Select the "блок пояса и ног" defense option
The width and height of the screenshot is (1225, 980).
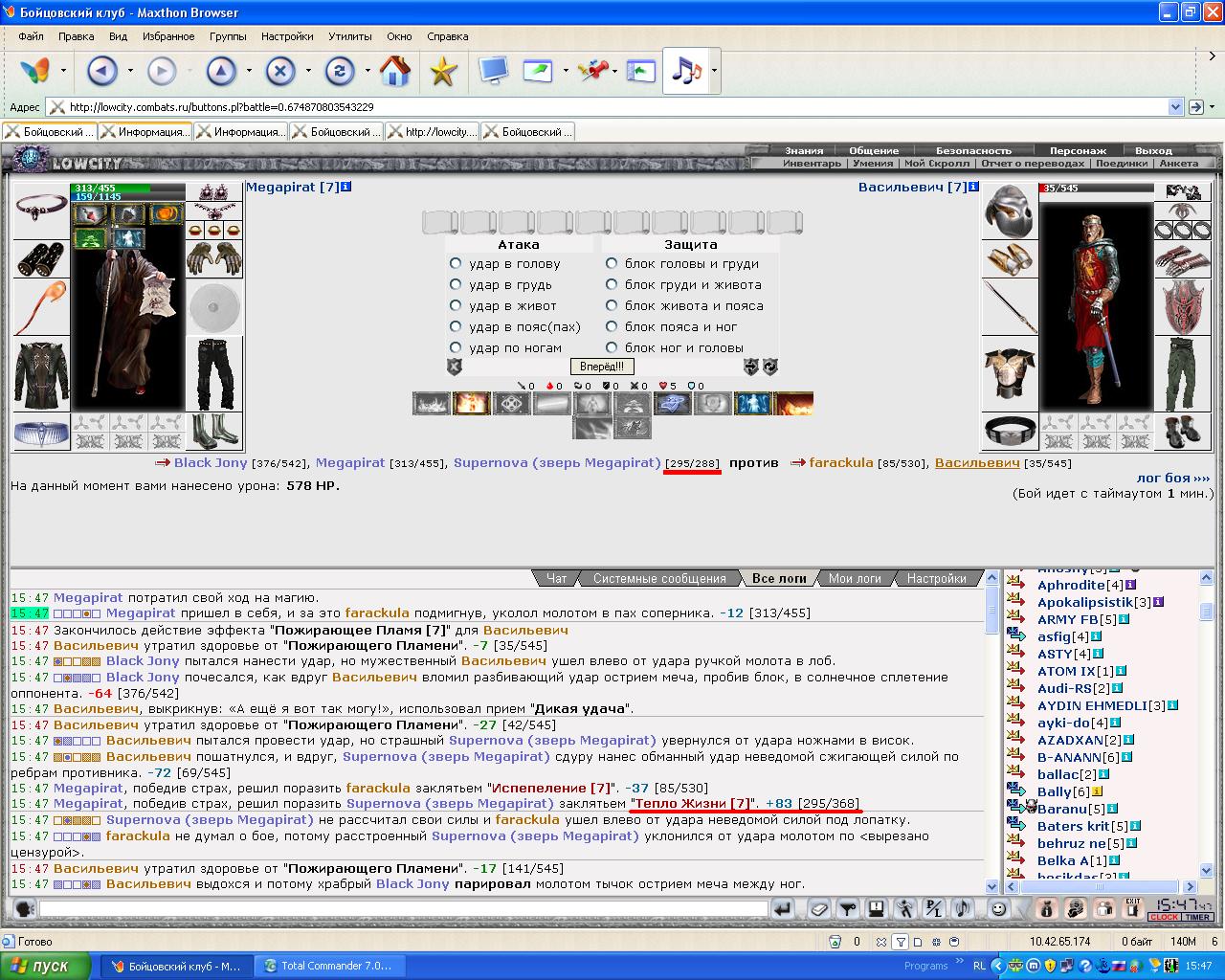pos(612,326)
